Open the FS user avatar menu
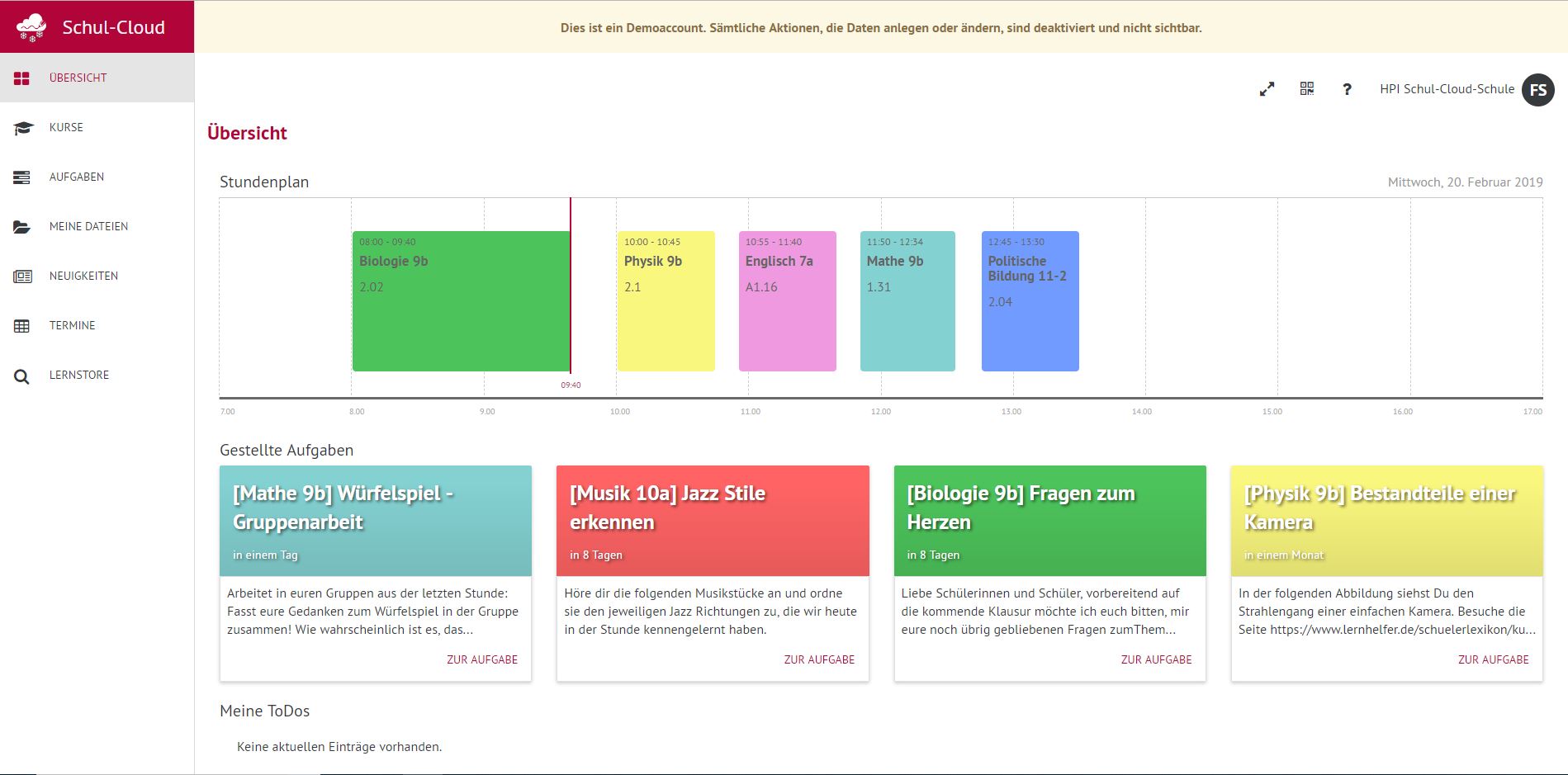Screen dimensions: 1568x775 pos(1537,89)
